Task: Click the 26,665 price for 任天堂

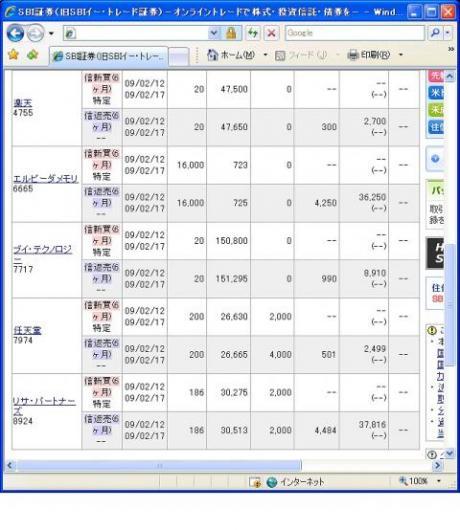Action: [x=234, y=355]
